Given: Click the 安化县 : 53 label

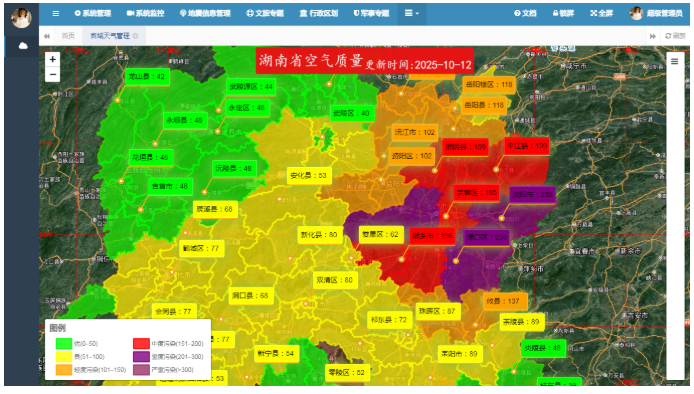Looking at the screenshot, I should point(309,176).
